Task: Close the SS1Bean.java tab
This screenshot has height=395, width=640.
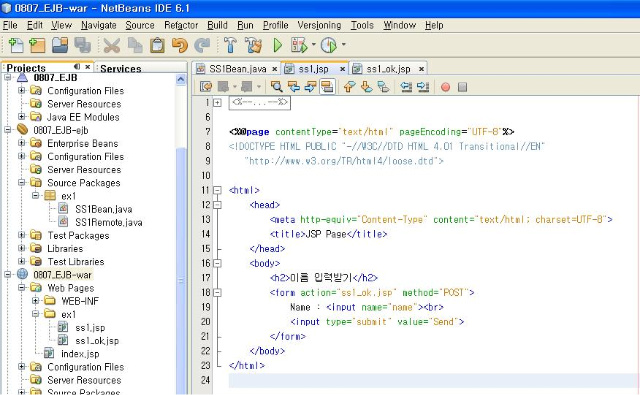Action: point(275,69)
